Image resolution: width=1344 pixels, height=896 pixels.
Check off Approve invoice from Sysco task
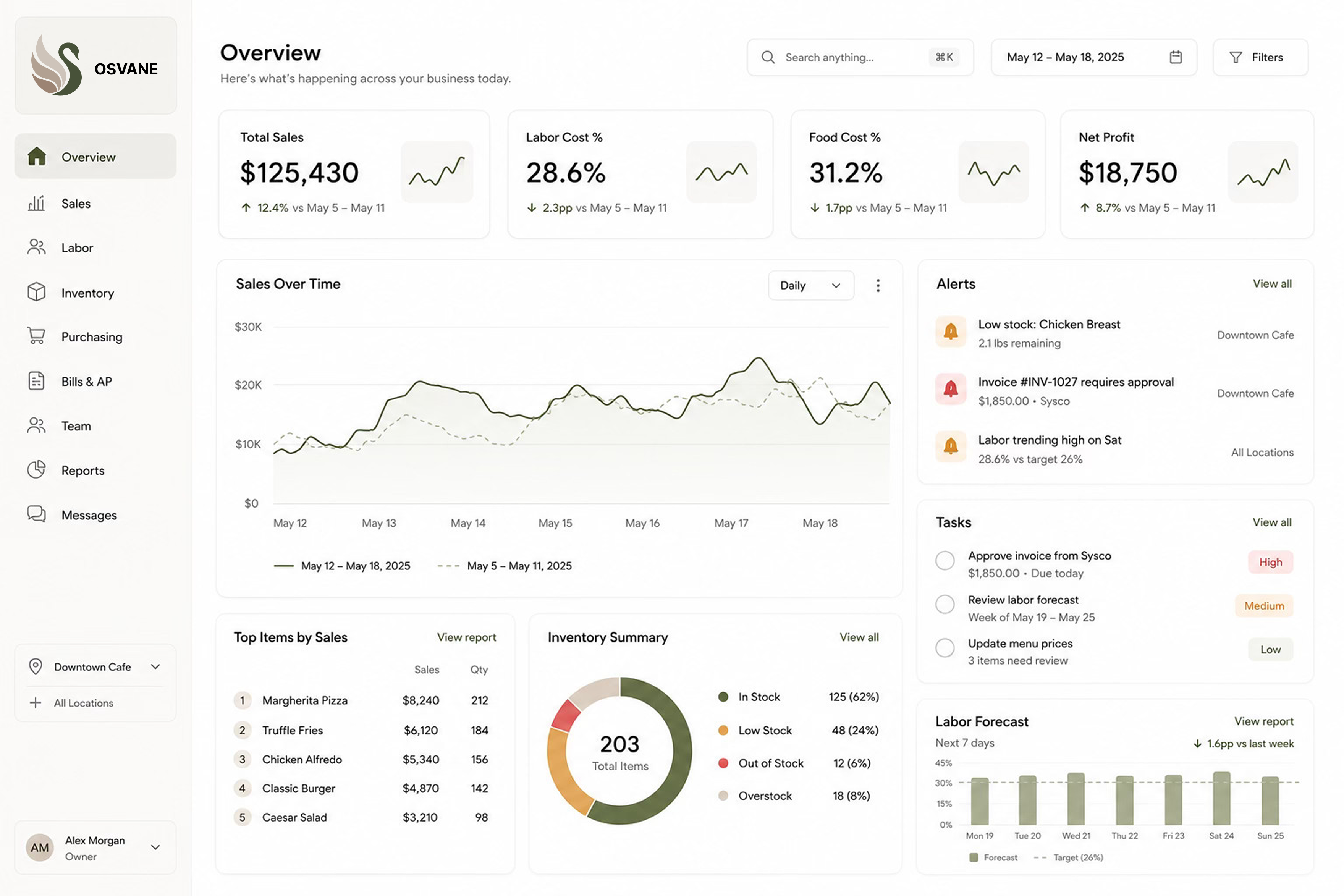pyautogui.click(x=945, y=560)
